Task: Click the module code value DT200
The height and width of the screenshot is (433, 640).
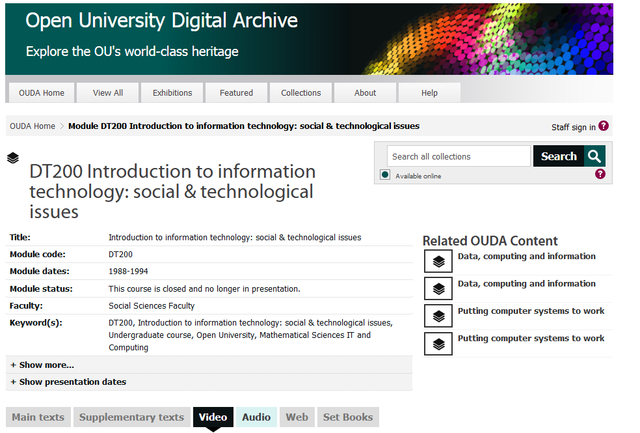Action: tap(120, 254)
